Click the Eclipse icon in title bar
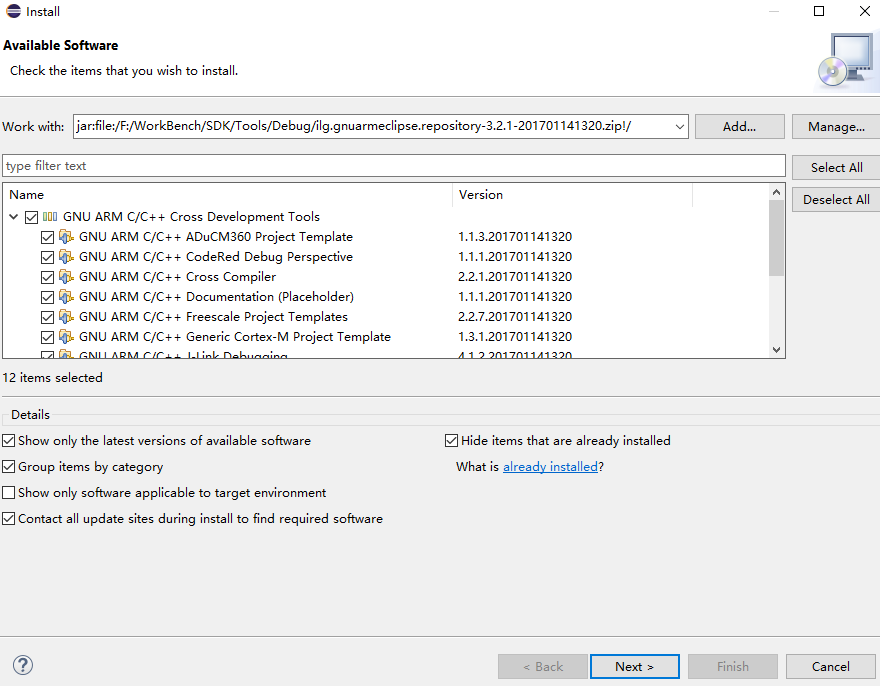Viewport: 880px width, 686px height. tap(13, 11)
